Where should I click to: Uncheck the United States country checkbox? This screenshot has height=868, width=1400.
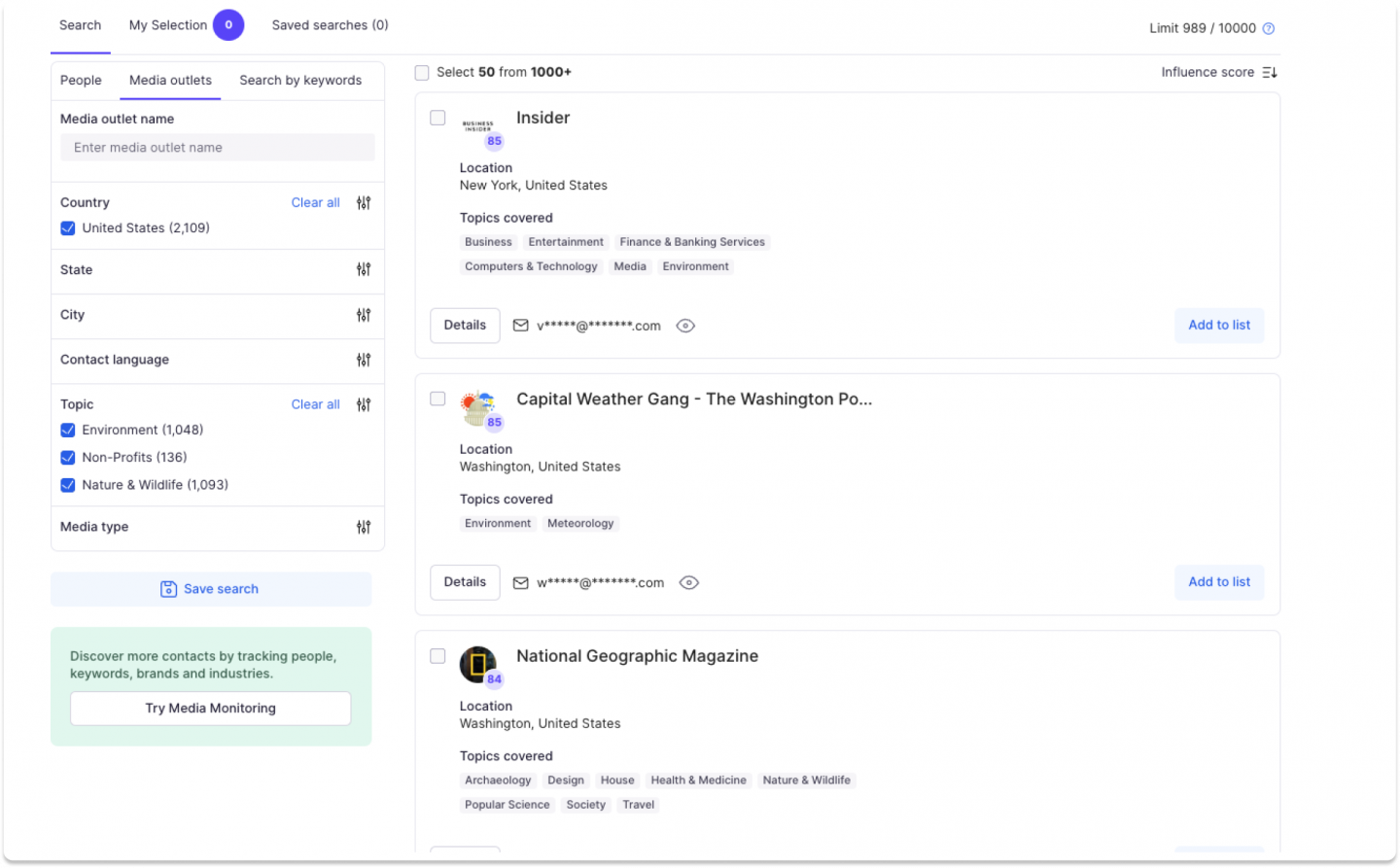pyautogui.click(x=68, y=228)
